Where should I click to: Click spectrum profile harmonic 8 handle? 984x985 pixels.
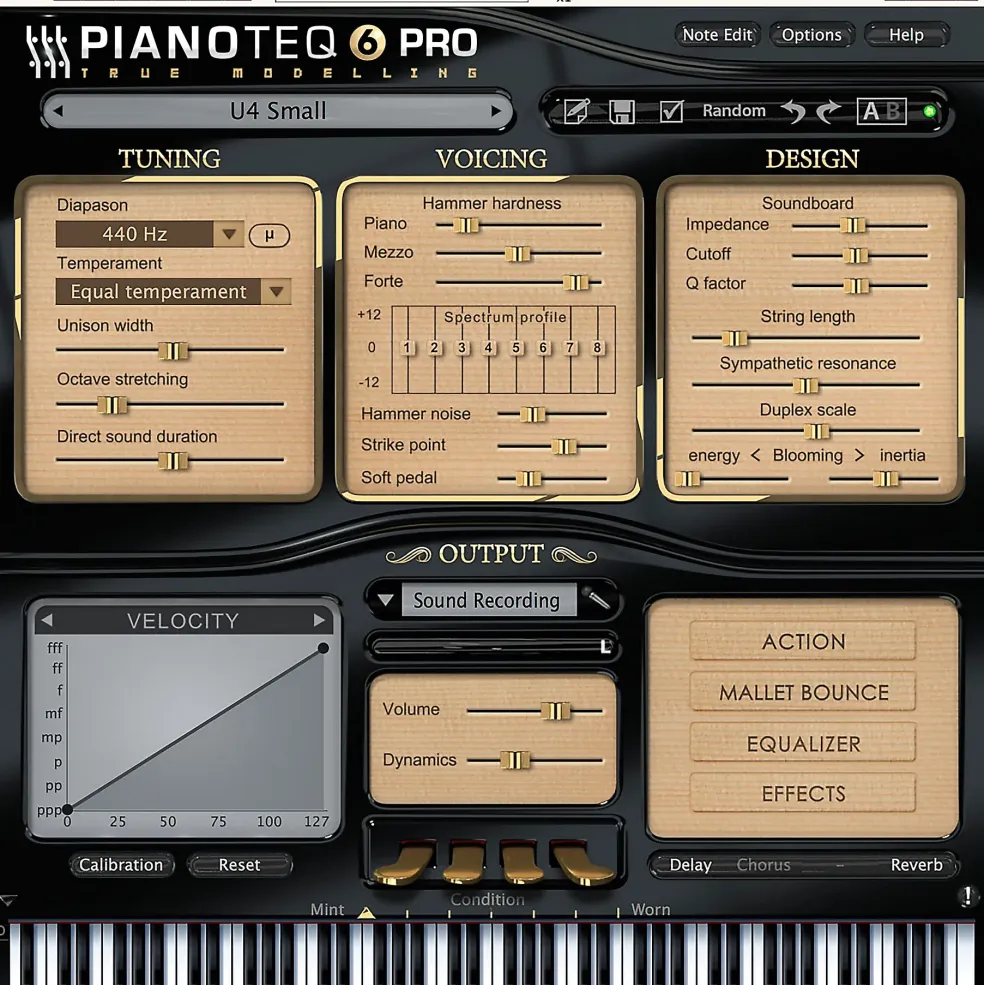click(x=597, y=347)
